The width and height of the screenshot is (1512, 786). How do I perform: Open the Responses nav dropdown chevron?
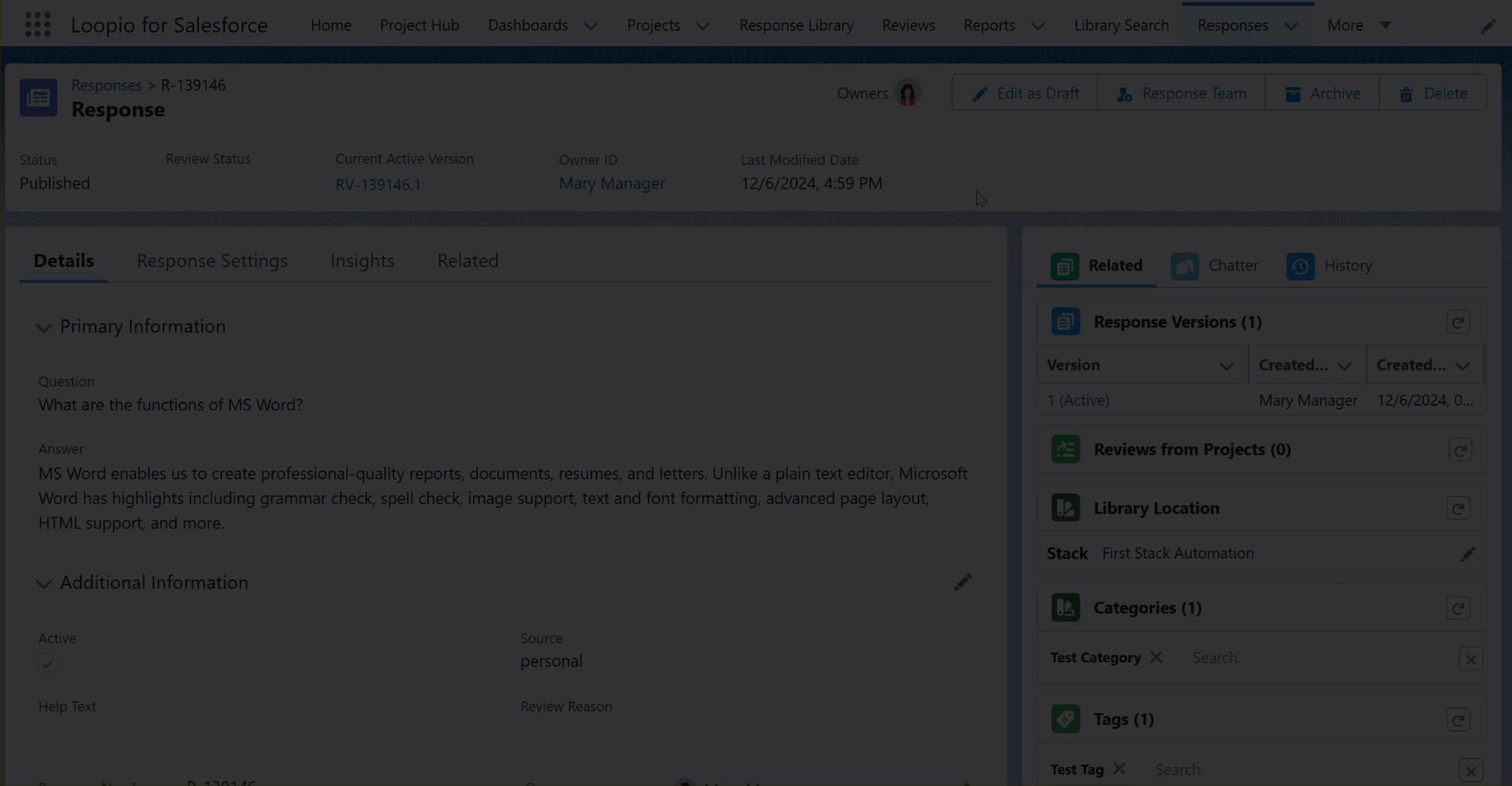[1291, 26]
